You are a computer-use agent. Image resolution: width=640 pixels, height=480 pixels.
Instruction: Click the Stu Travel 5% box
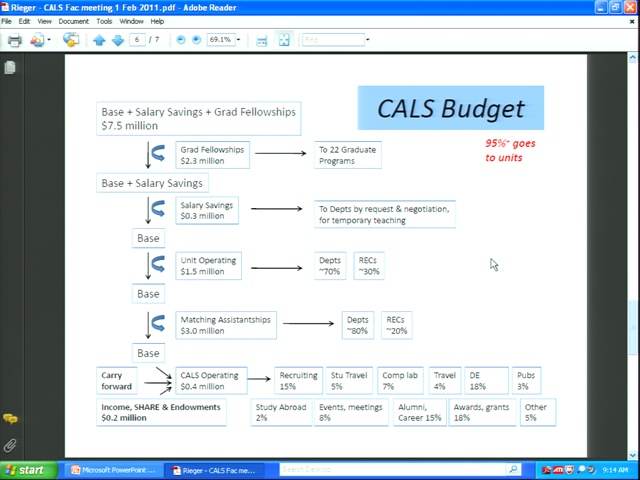[349, 381]
